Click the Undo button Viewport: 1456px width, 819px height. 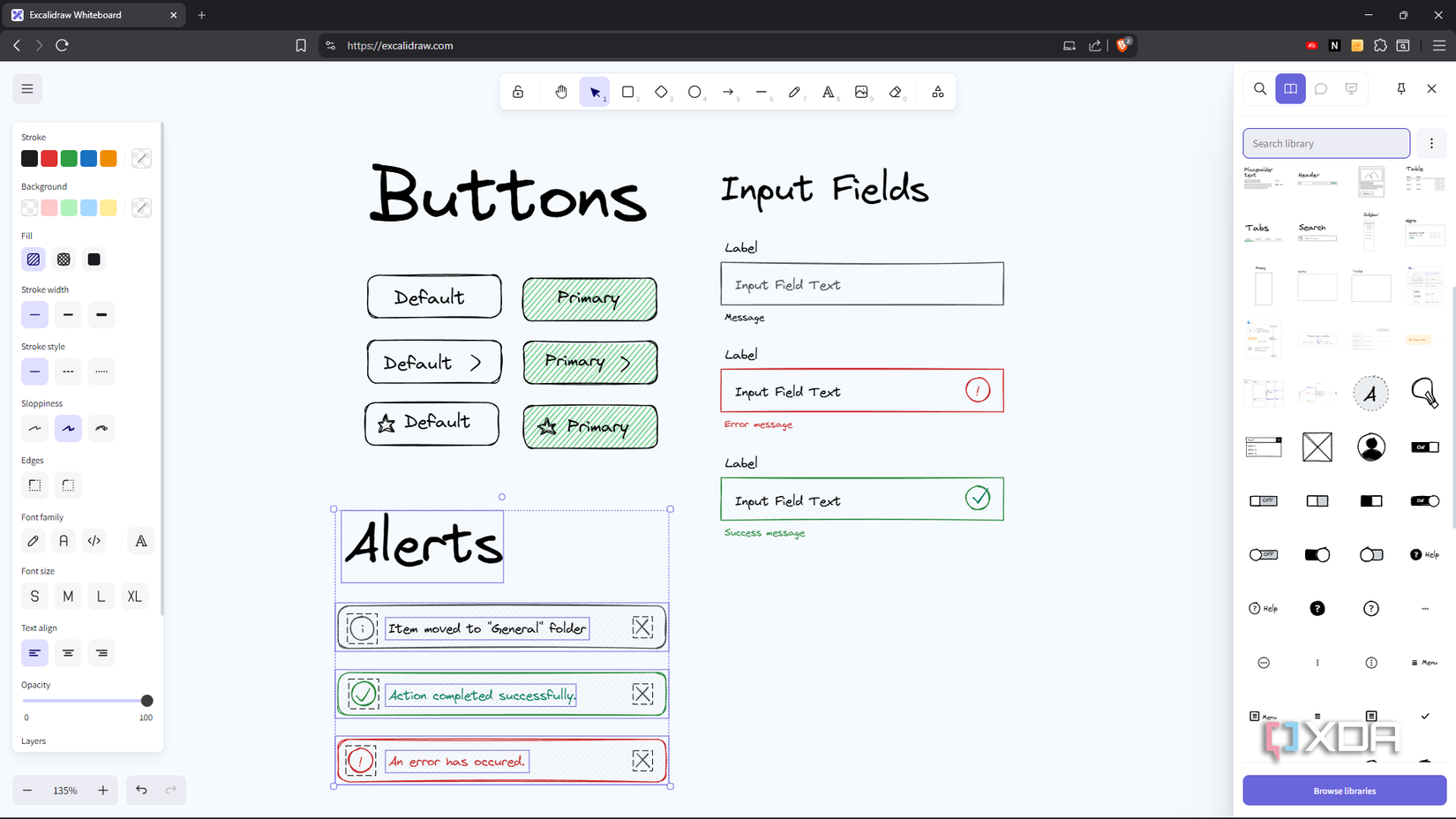140,790
